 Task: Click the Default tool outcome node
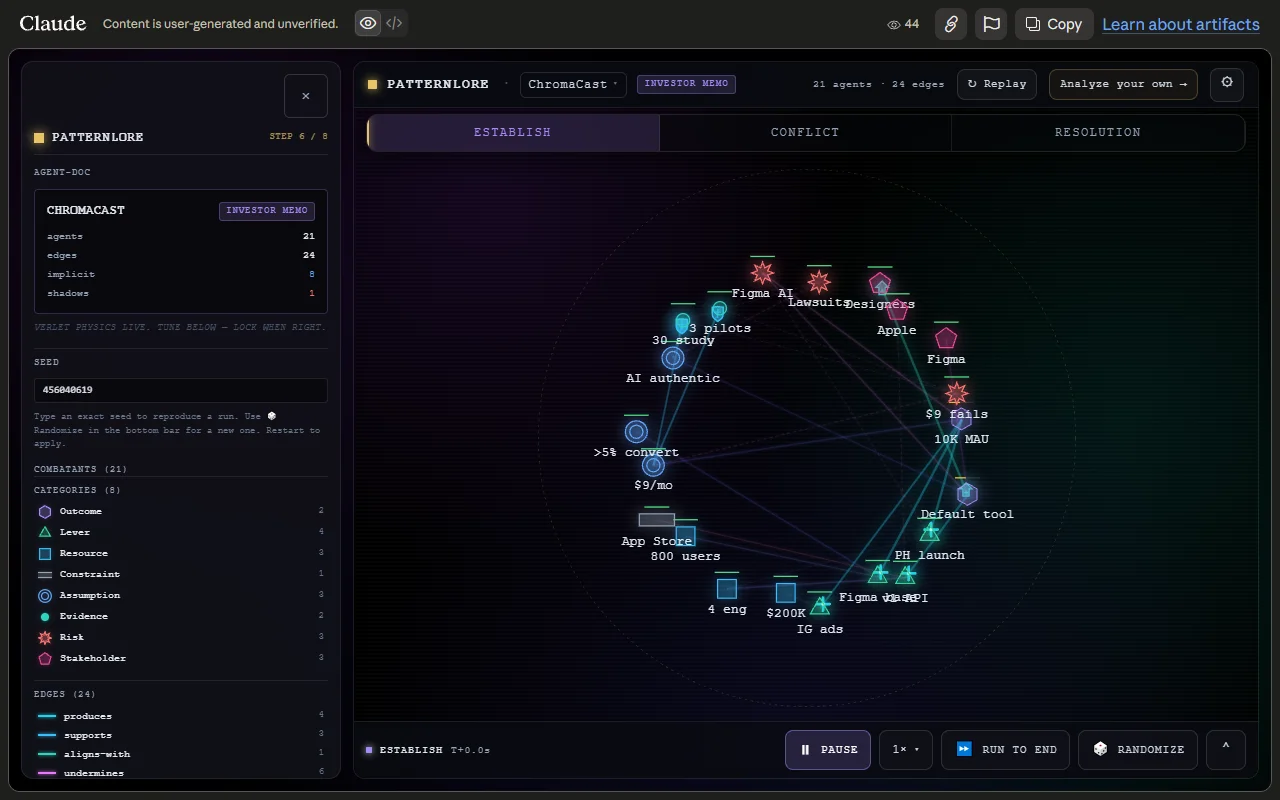click(x=966, y=493)
